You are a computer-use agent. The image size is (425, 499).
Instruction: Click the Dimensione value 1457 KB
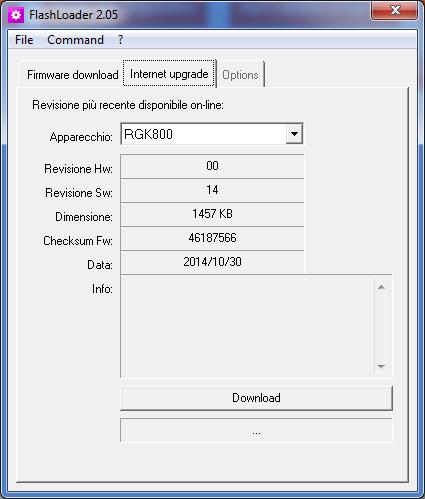(x=212, y=214)
